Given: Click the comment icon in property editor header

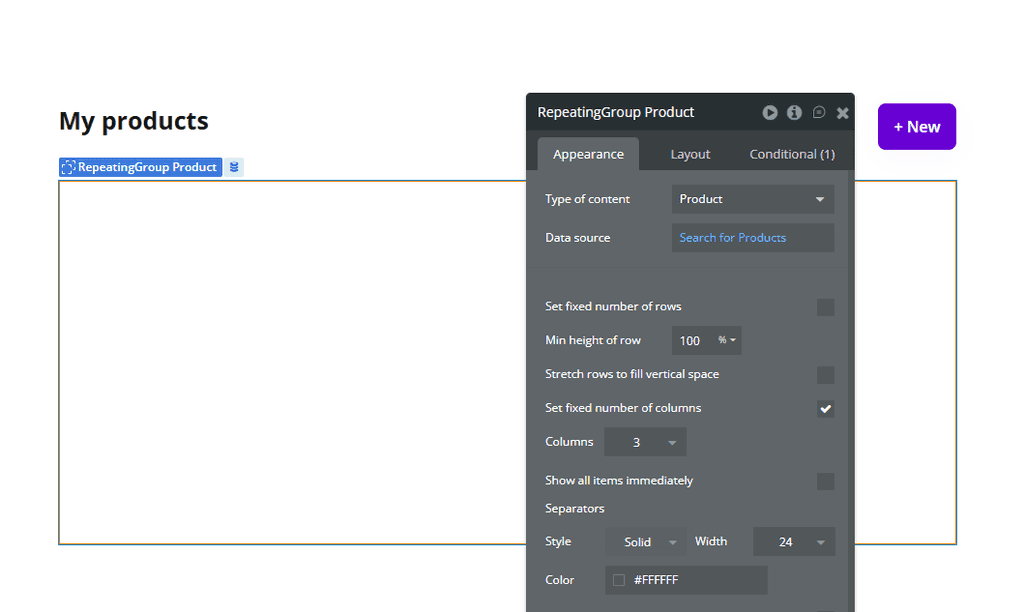Looking at the screenshot, I should pyautogui.click(x=819, y=112).
